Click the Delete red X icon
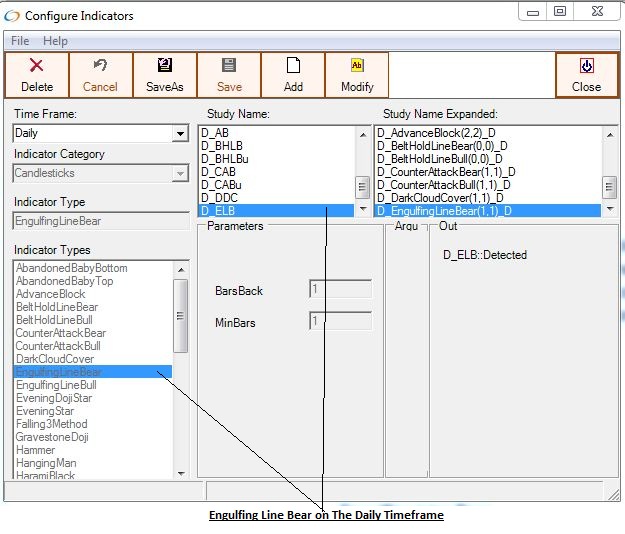Image resolution: width=625 pixels, height=534 pixels. [x=37, y=66]
